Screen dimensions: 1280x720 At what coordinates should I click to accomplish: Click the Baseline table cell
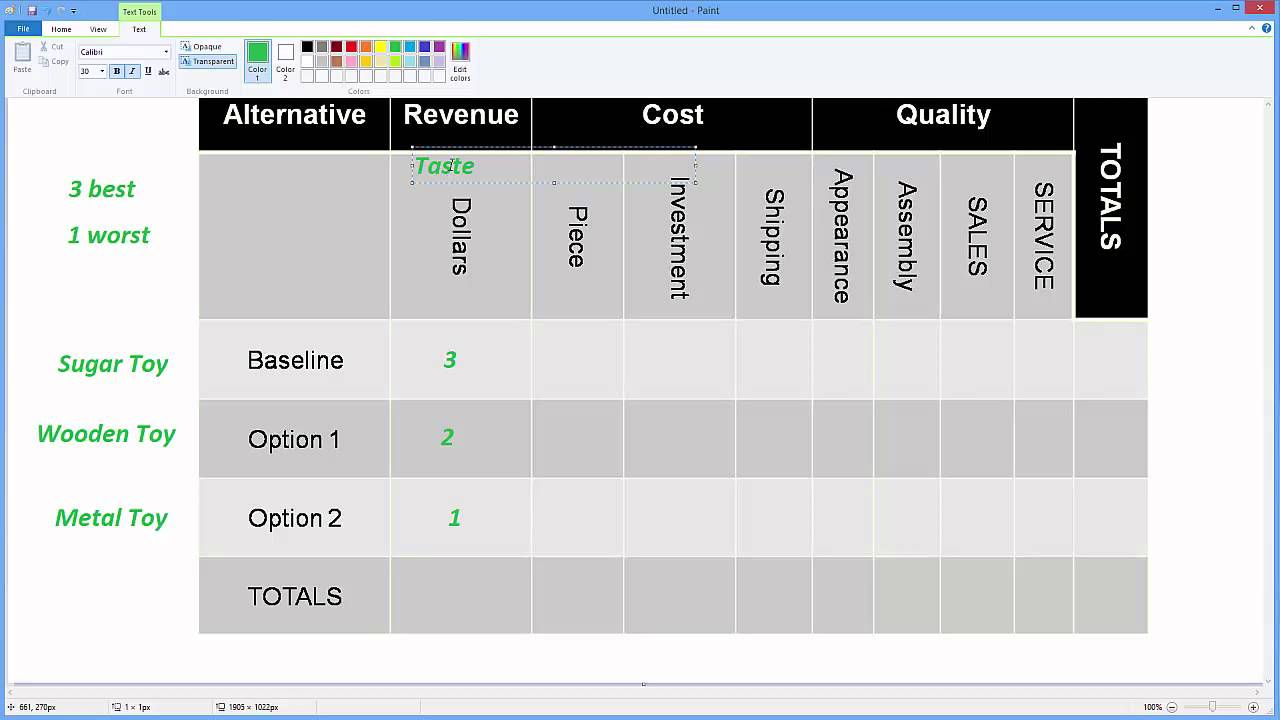295,360
